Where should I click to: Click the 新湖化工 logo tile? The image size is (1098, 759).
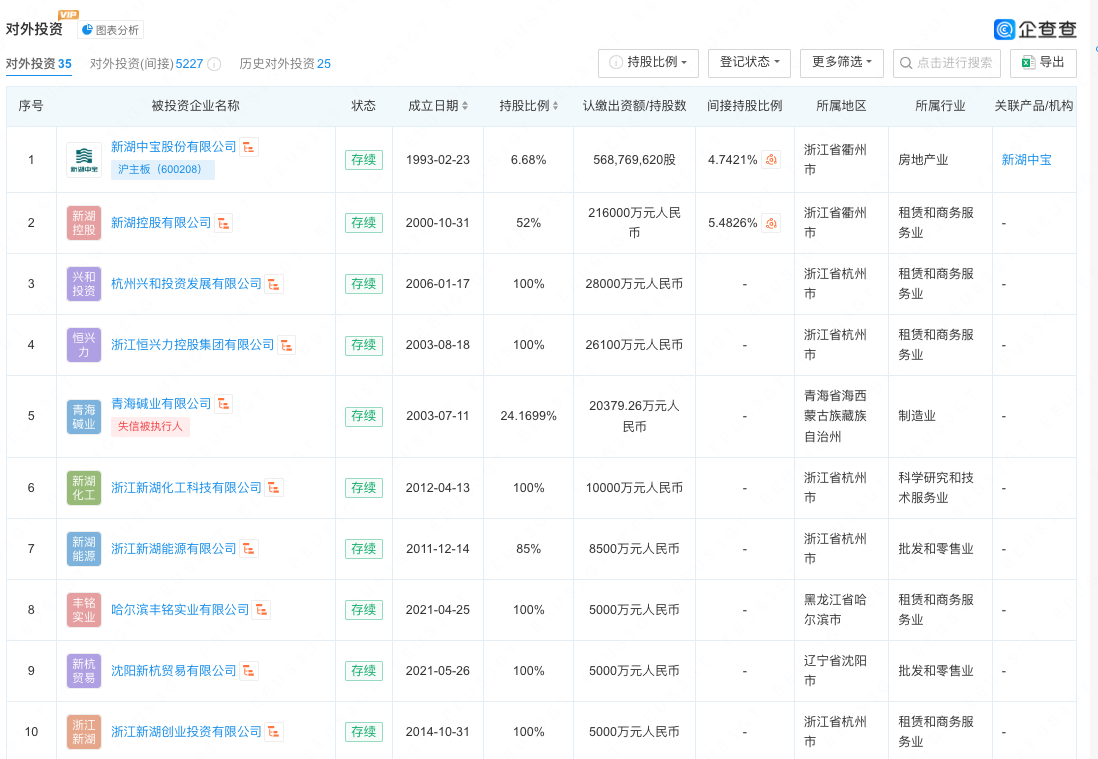(84, 488)
